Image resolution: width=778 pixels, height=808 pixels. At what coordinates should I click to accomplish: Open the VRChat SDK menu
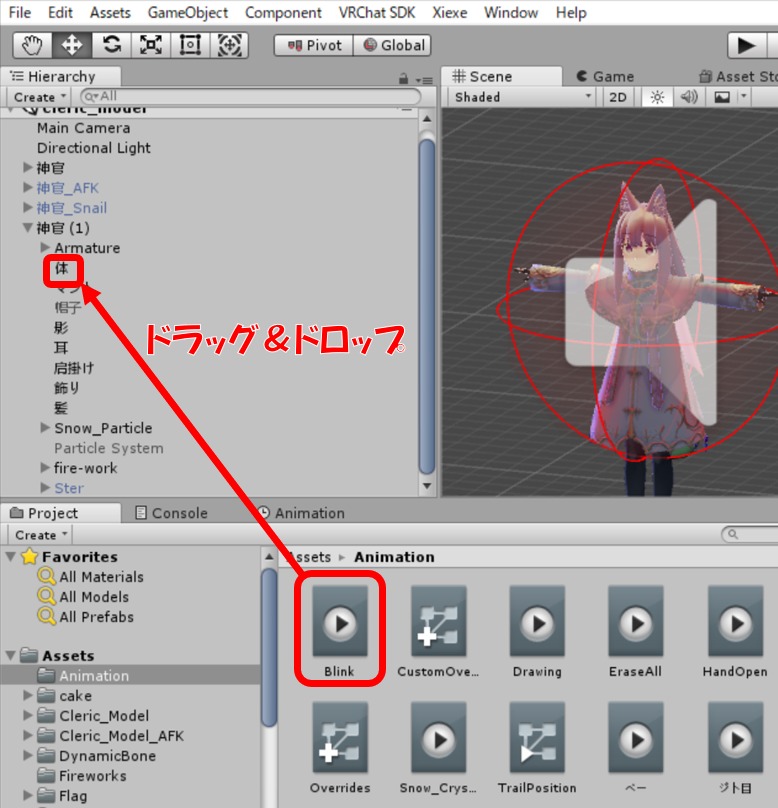pyautogui.click(x=379, y=13)
